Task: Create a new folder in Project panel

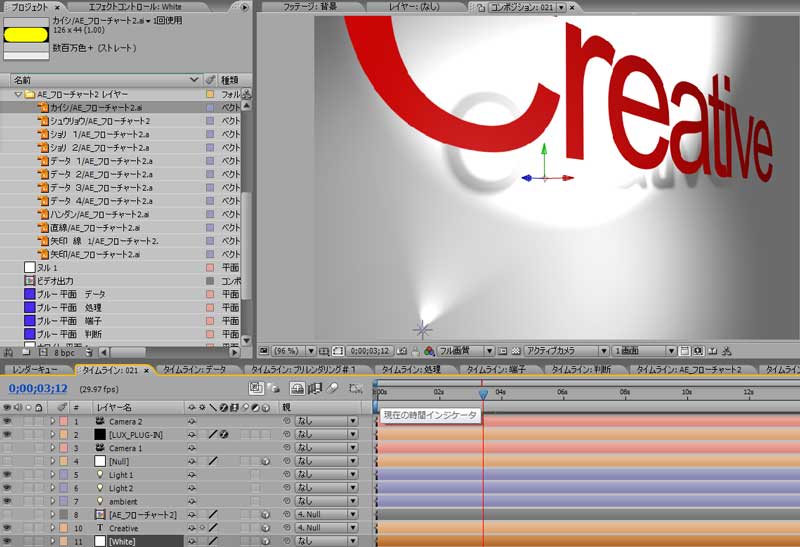Action: point(26,352)
